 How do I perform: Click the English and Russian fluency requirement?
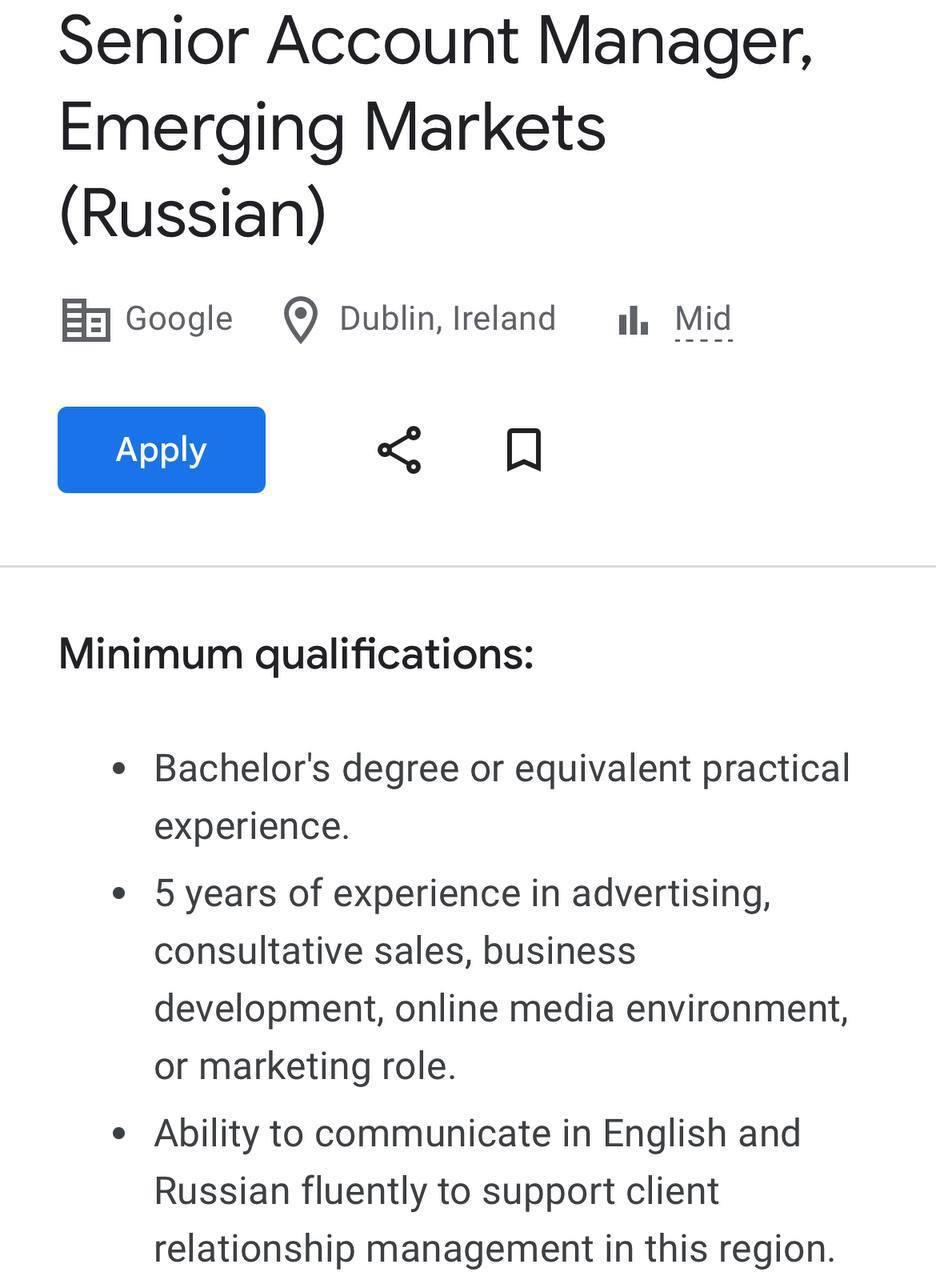click(495, 1191)
